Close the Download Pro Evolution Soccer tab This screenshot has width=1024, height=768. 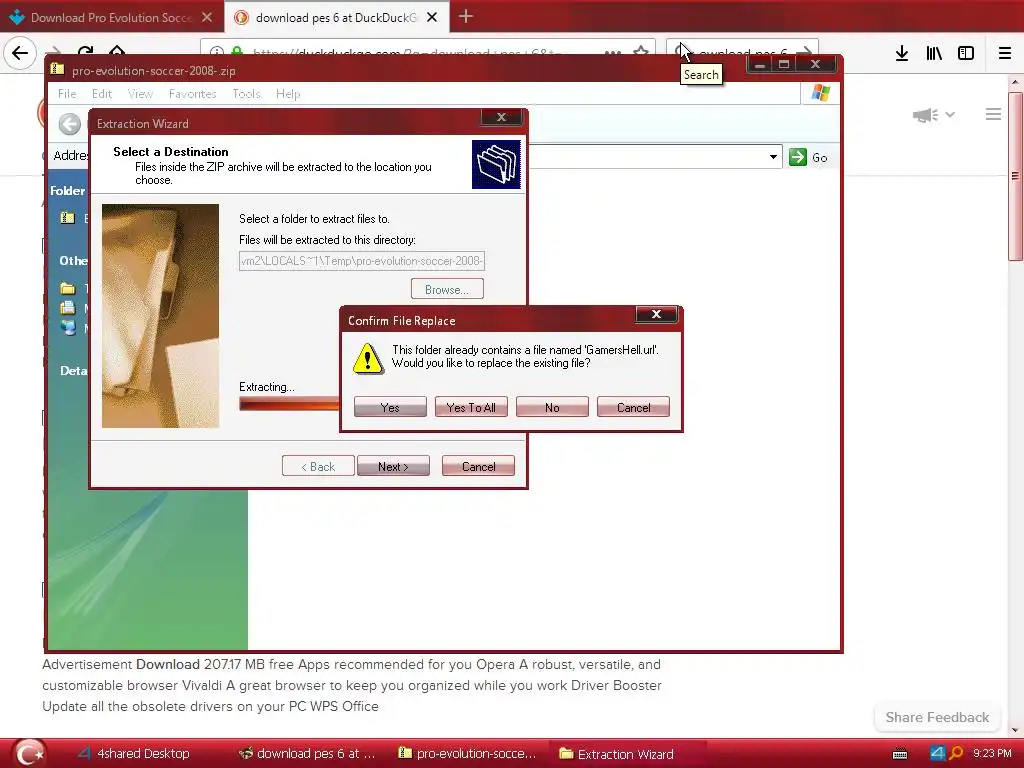(x=207, y=18)
